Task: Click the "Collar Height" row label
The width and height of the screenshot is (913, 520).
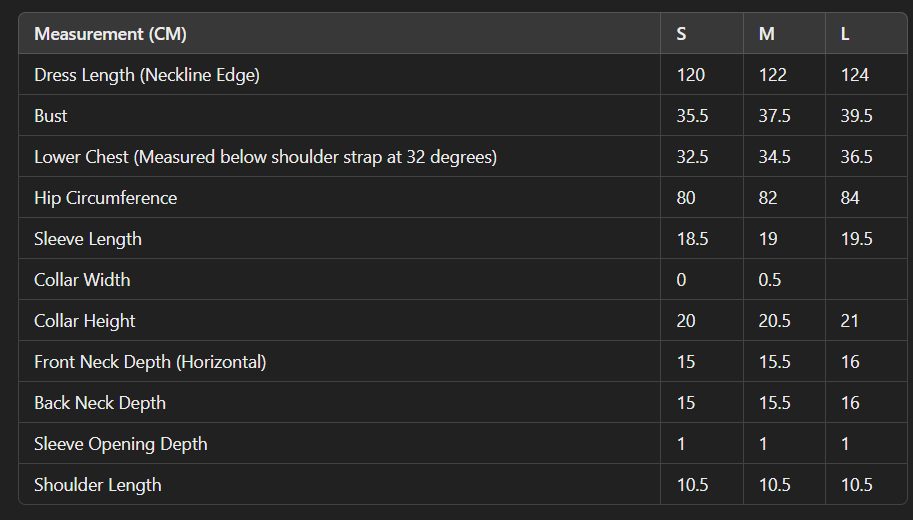Action: 85,321
